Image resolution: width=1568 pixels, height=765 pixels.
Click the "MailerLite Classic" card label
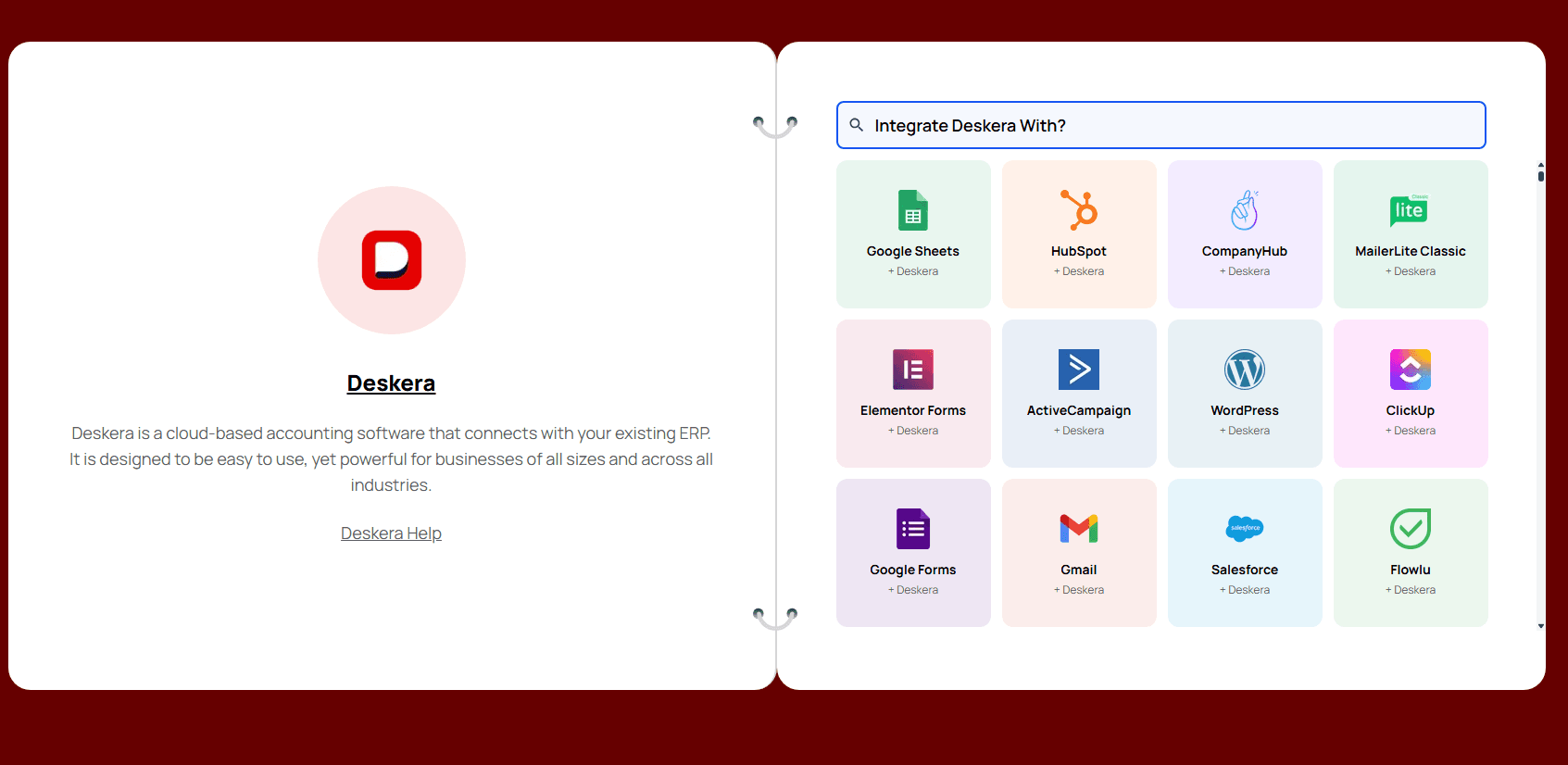pos(1411,251)
